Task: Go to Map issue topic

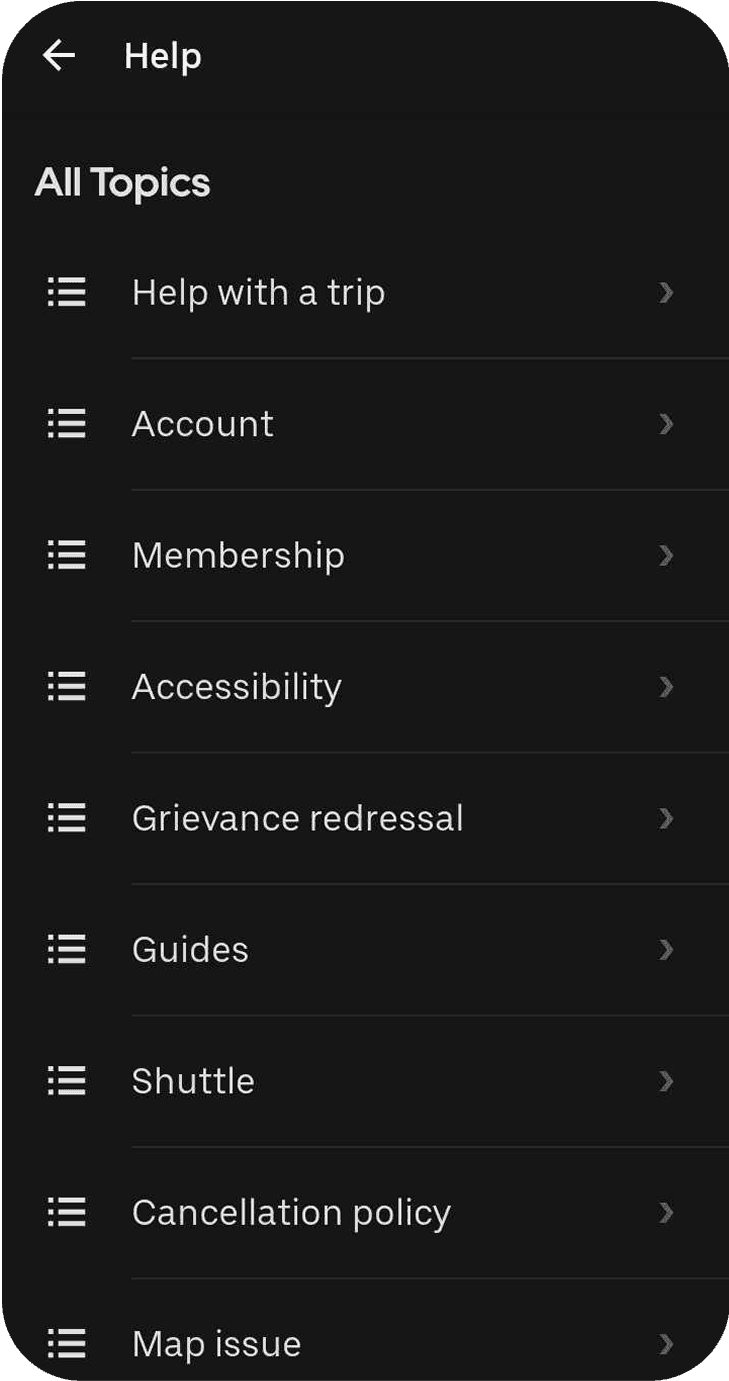Action: [x=216, y=1343]
